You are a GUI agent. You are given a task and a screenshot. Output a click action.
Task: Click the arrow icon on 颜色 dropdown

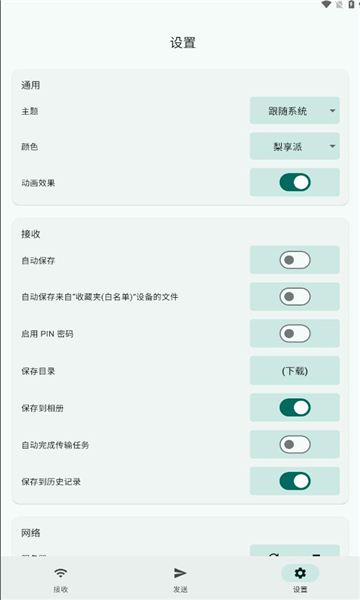coord(332,146)
